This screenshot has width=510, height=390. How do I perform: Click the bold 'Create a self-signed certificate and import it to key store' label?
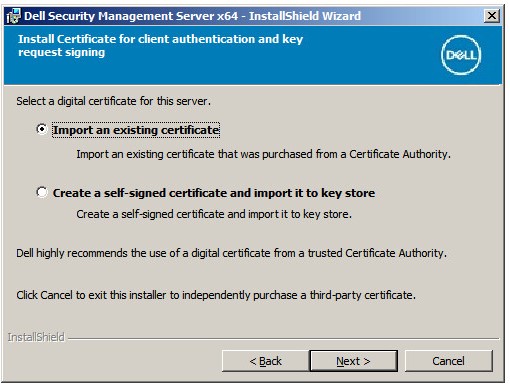(214, 193)
